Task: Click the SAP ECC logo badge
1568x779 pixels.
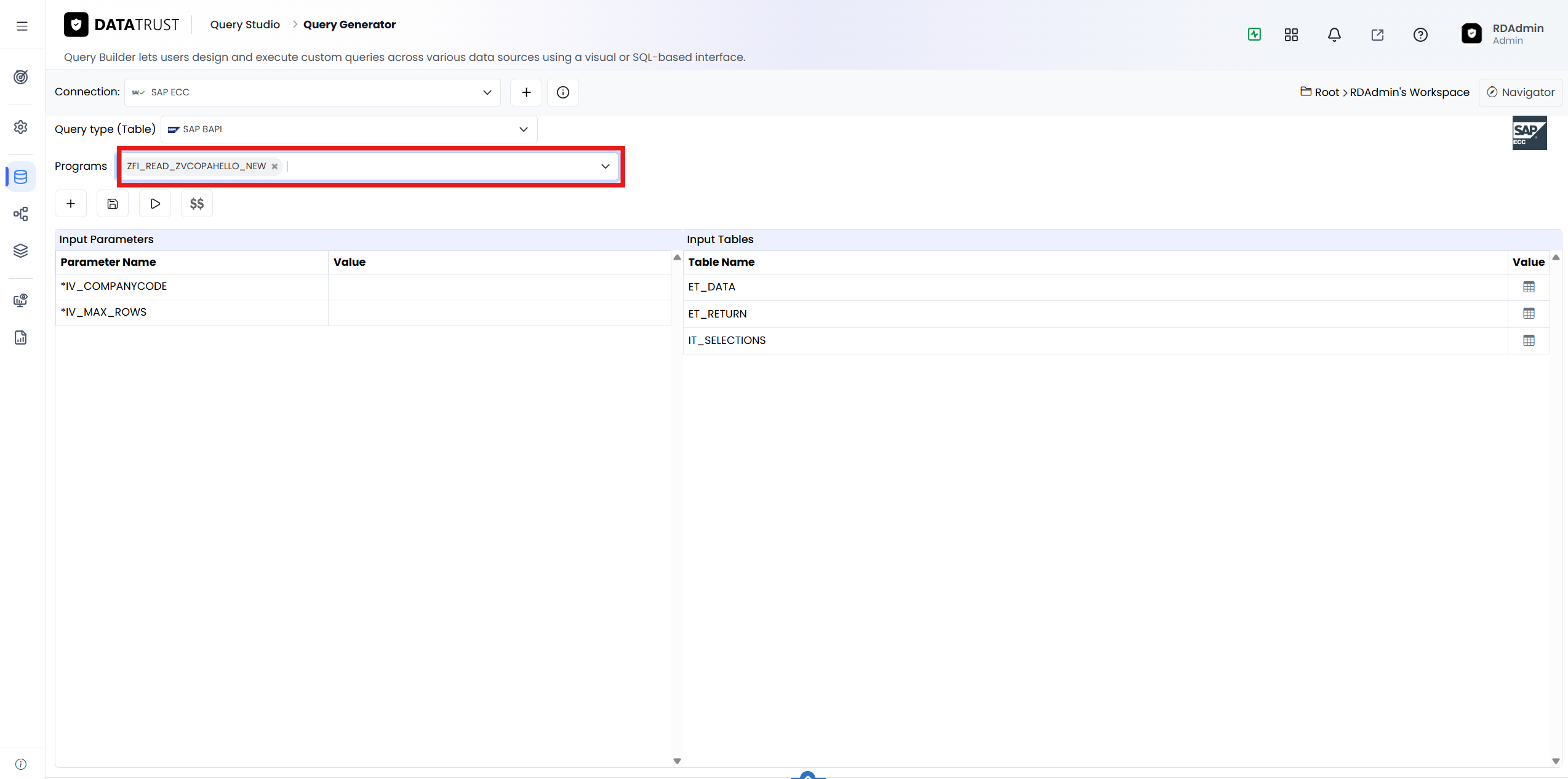Action: coord(1529,133)
